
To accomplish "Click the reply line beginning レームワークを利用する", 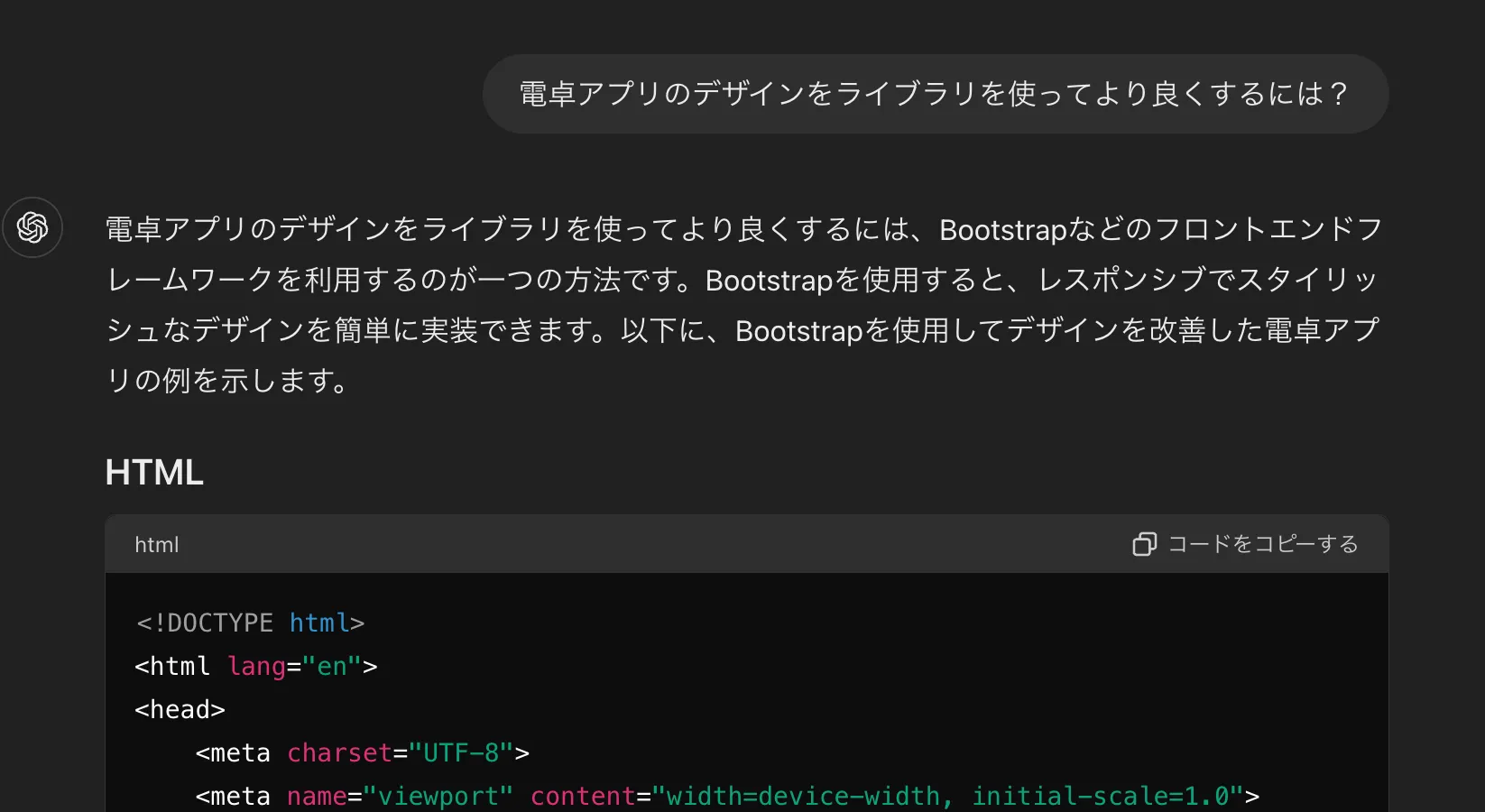I will [742, 280].
